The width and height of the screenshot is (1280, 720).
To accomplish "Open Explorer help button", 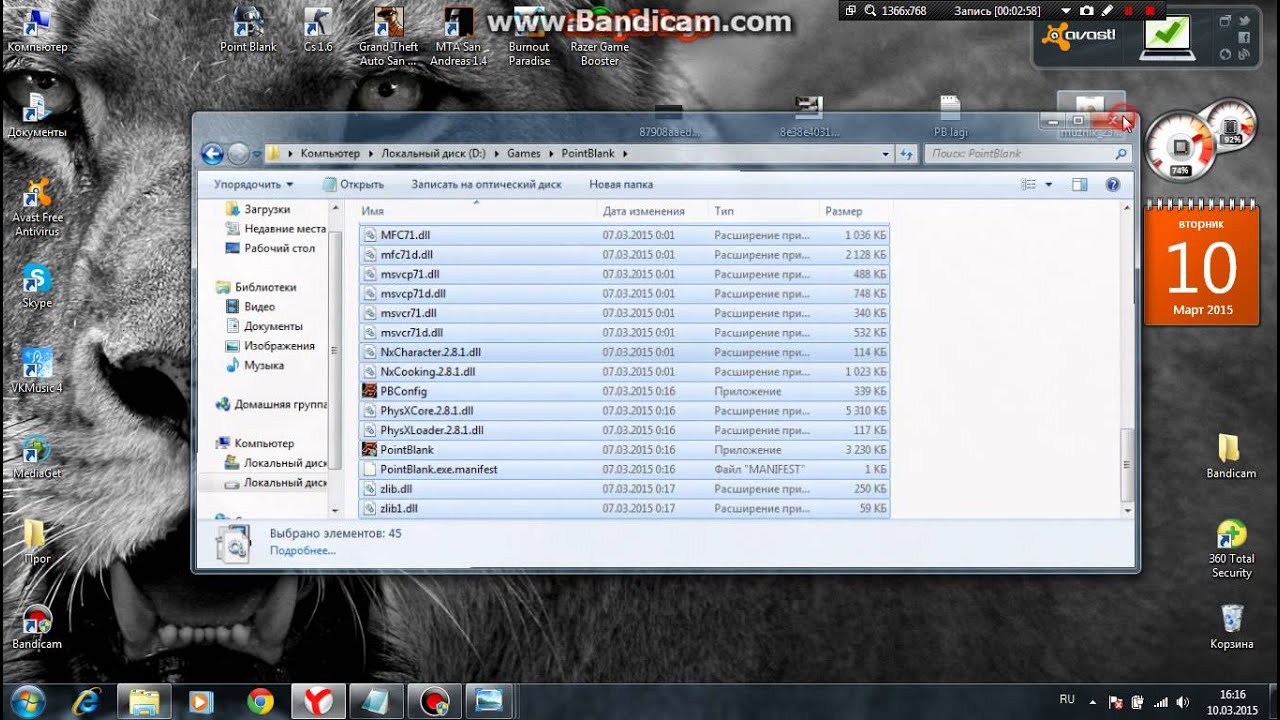I will pos(1112,185).
